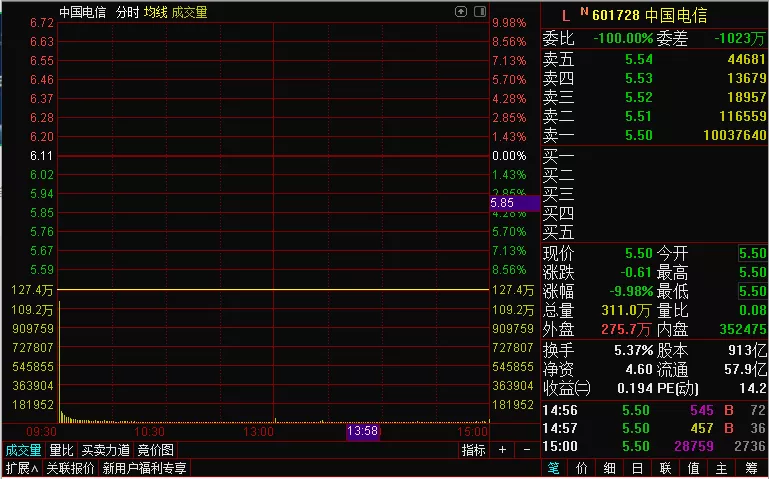This screenshot has height=479, width=770.
Task: Expand the 扩展 extension panel
Action: pyautogui.click(x=21, y=468)
